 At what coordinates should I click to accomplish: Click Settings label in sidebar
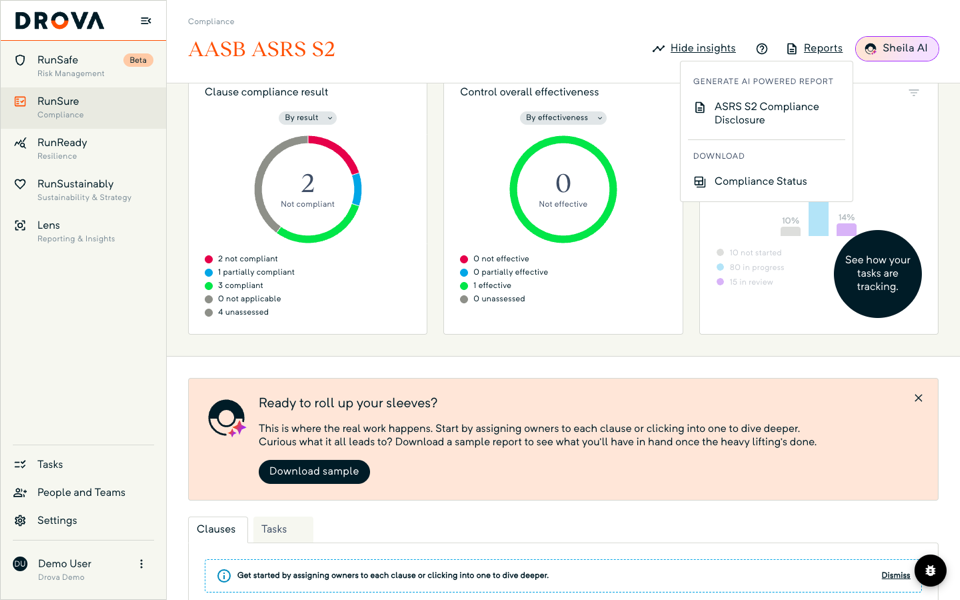(x=57, y=520)
